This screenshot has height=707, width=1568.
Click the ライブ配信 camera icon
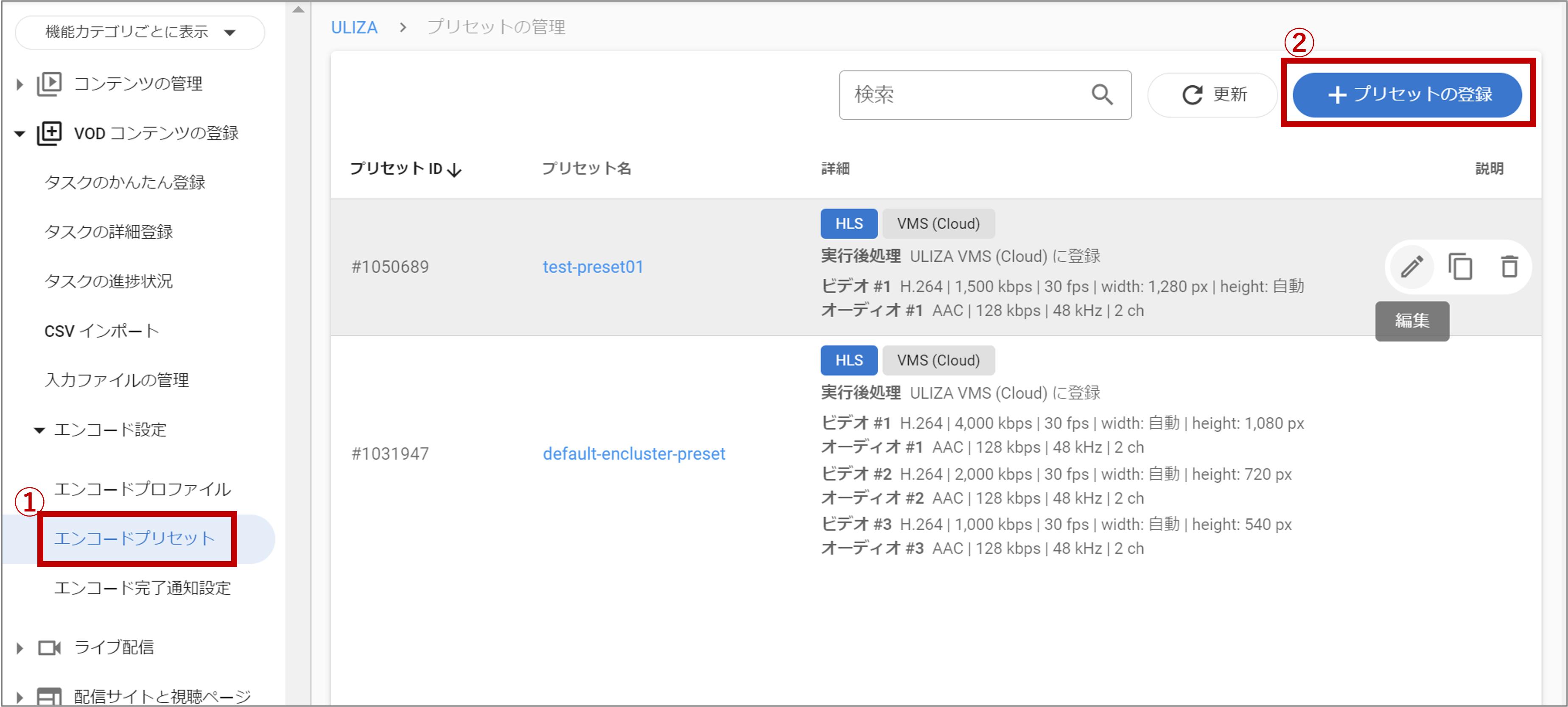click(49, 647)
